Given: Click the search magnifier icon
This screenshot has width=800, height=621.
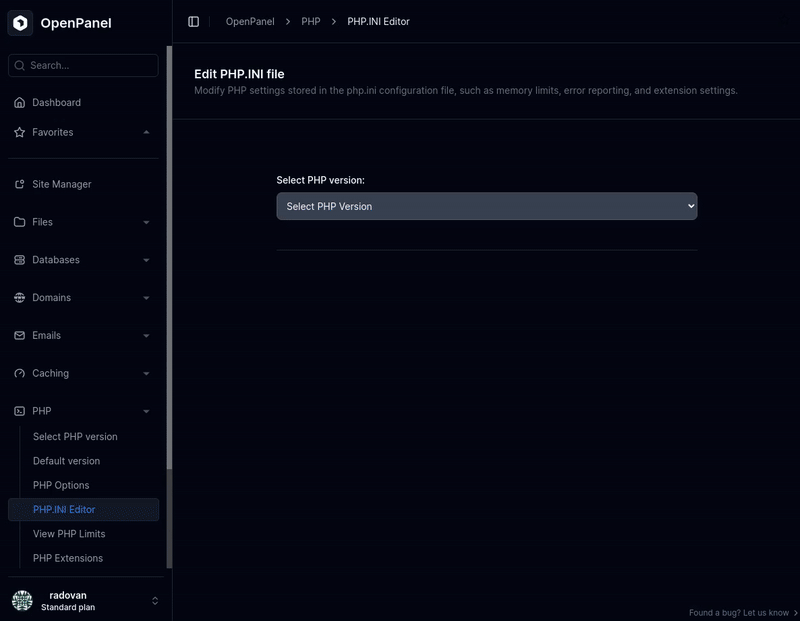Looking at the screenshot, I should coord(19,65).
